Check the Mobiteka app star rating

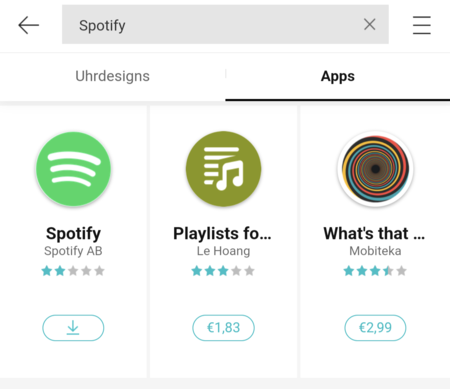click(x=375, y=271)
